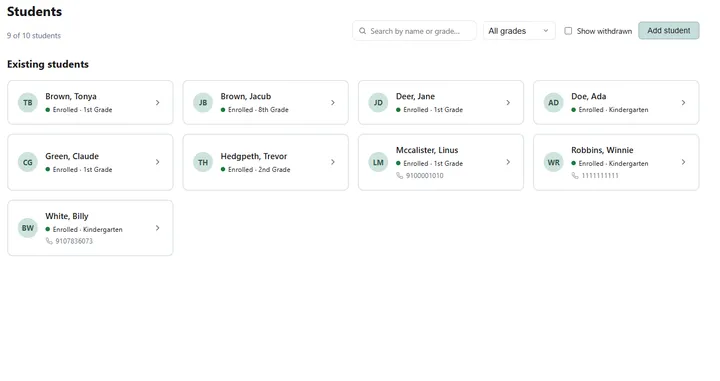720x381 pixels.
Task: Click the Existing students heading
Action: pos(48,64)
